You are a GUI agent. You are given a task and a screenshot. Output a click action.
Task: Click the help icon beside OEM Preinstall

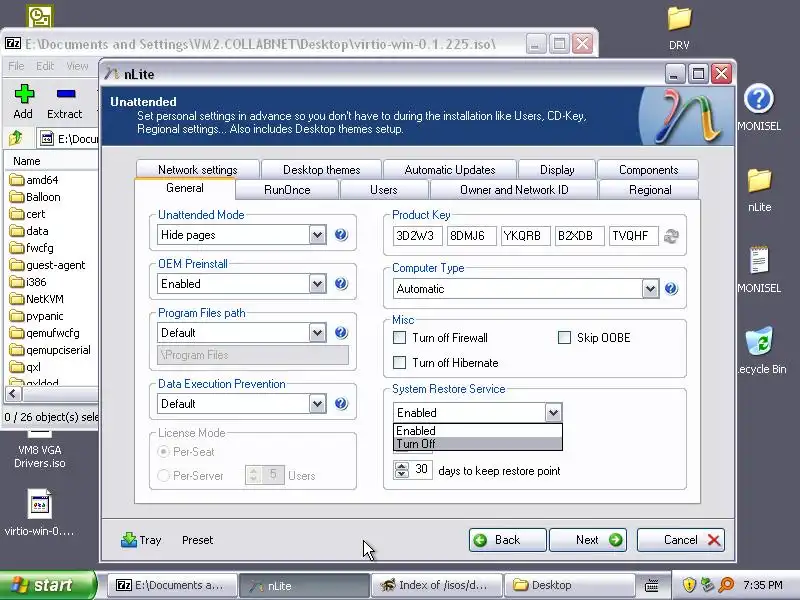[341, 284]
